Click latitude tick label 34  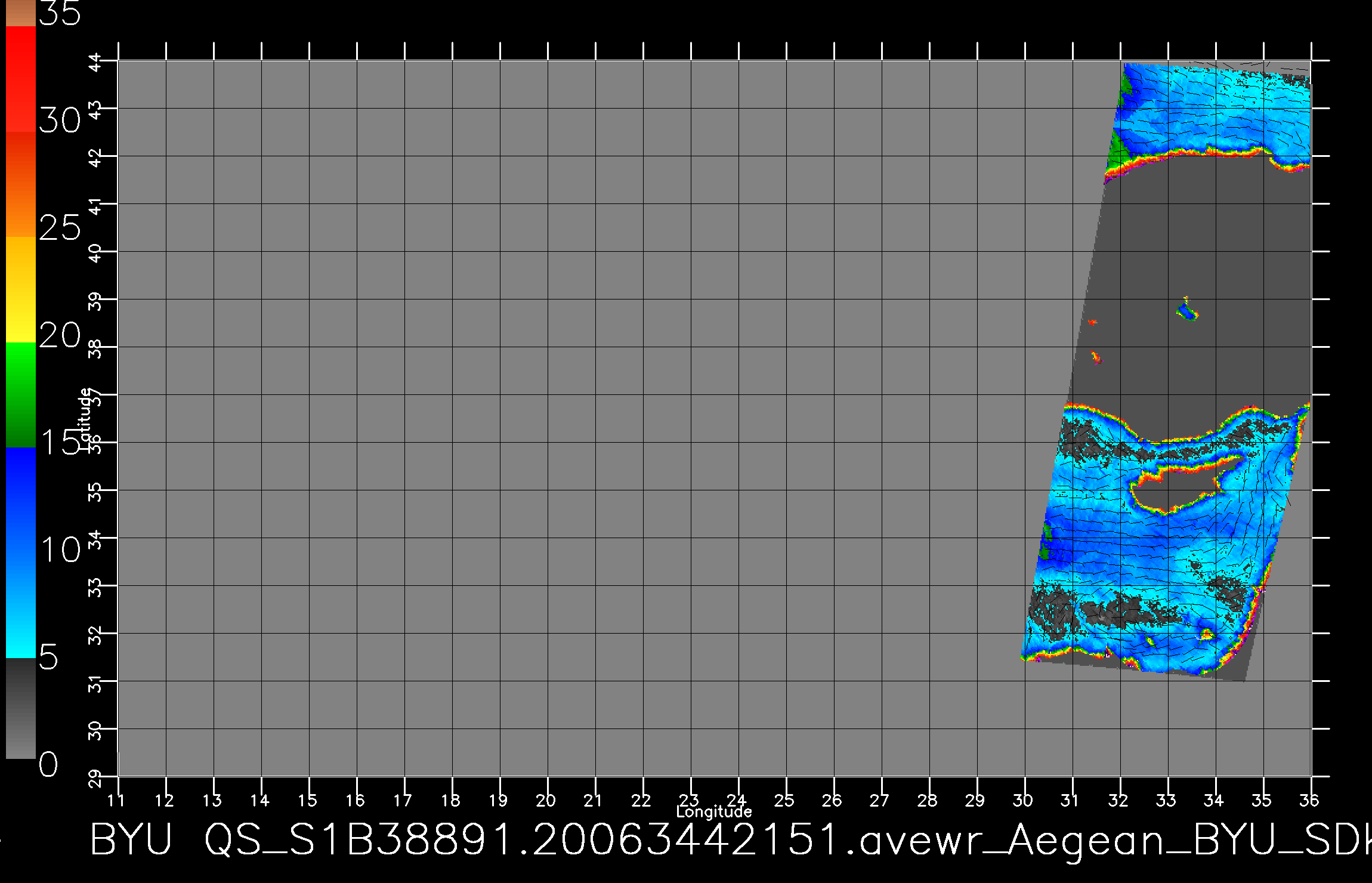point(96,540)
